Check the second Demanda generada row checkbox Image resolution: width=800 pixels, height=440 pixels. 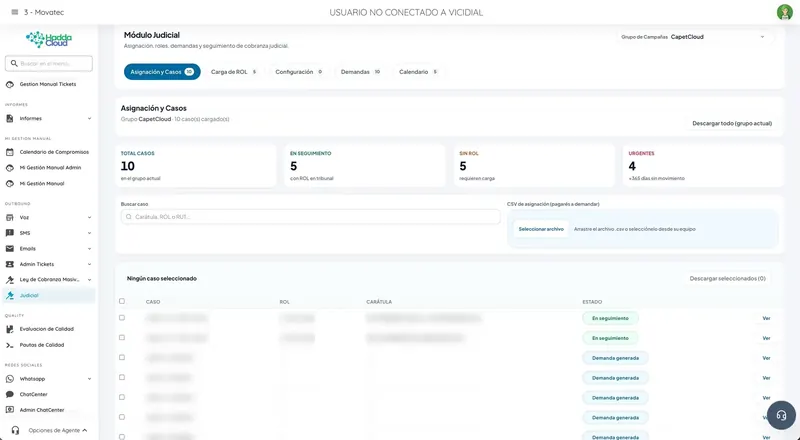point(122,377)
